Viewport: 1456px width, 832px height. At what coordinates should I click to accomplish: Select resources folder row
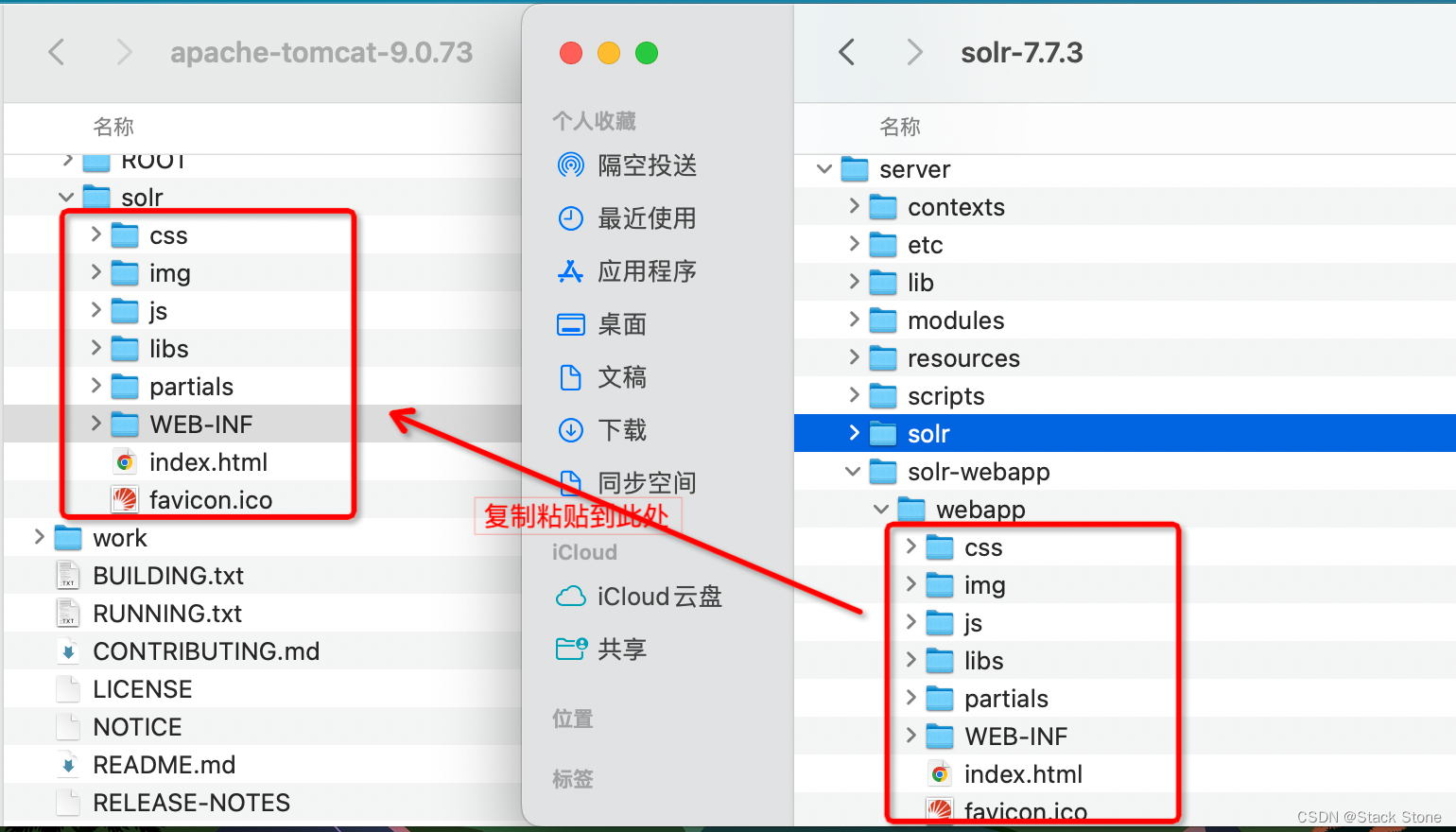point(1125,358)
